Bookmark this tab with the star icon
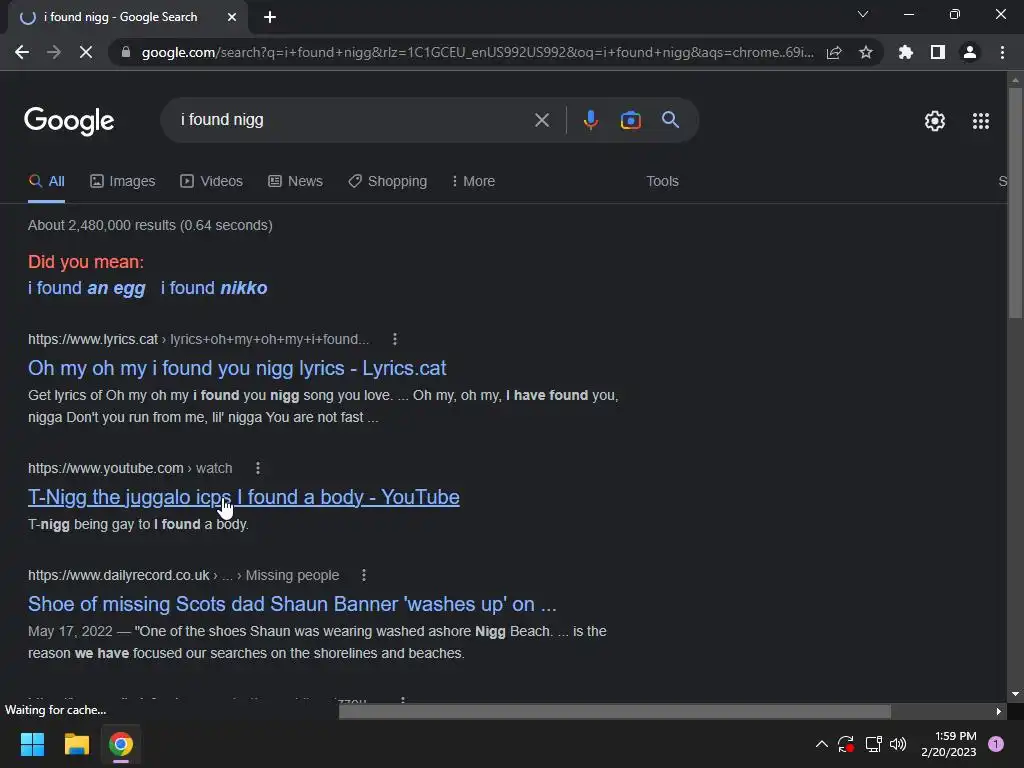Screen dimensions: 1024x768 (866, 52)
